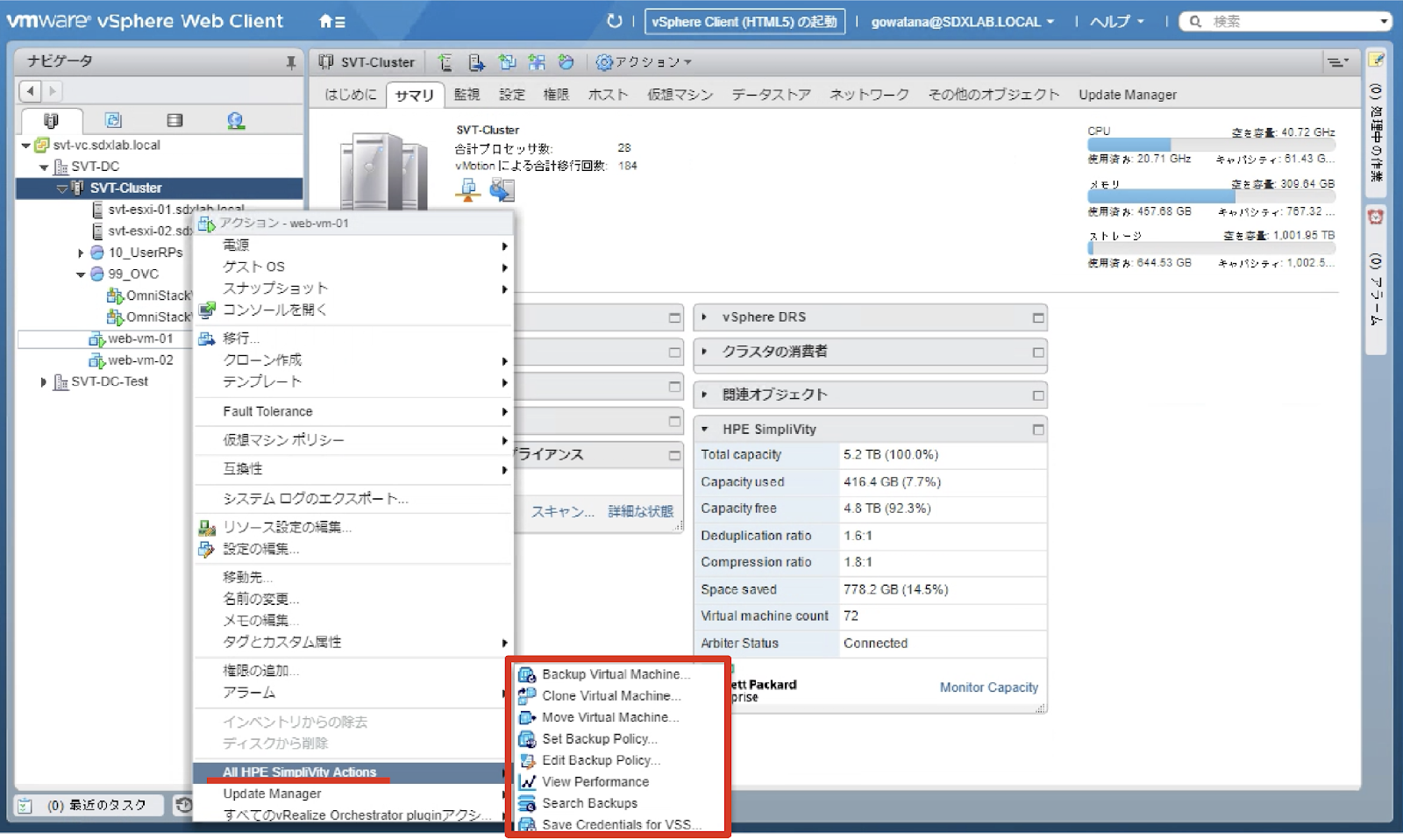Open Networking navigator tab icon
Screen dimensions: 1403x840
click(x=236, y=120)
